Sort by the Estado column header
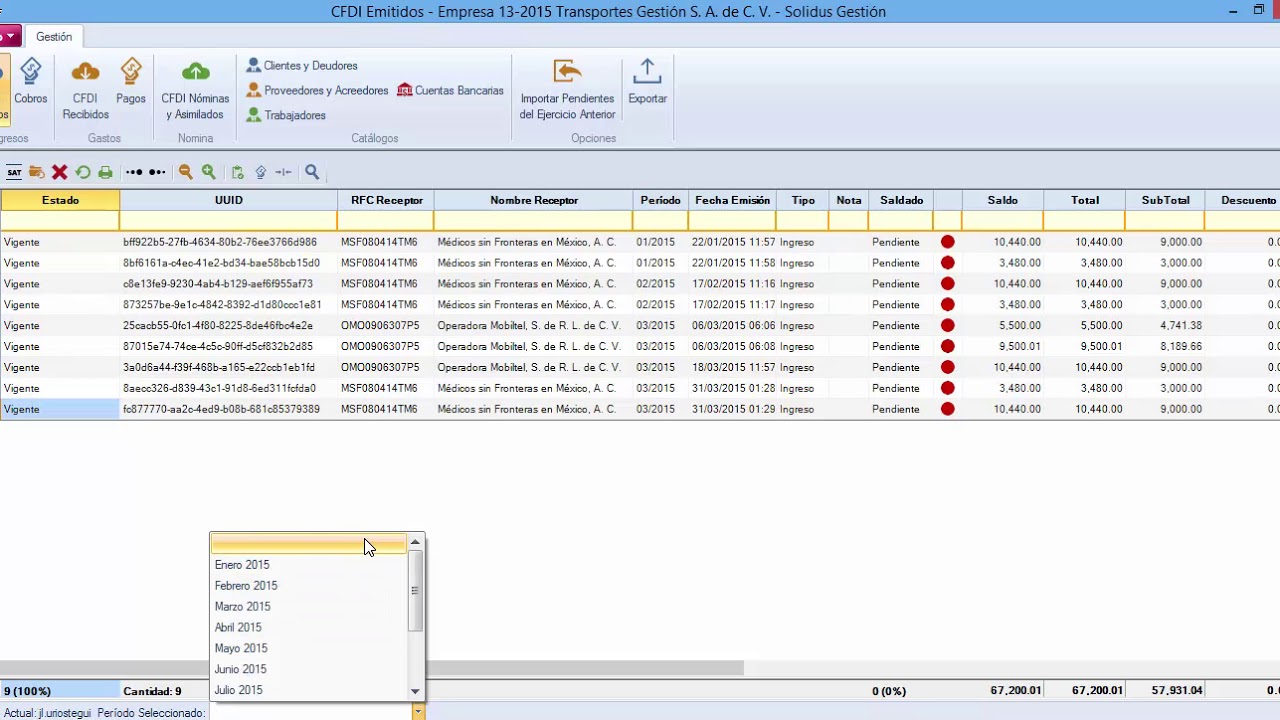Viewport: 1280px width, 720px height. [60, 201]
